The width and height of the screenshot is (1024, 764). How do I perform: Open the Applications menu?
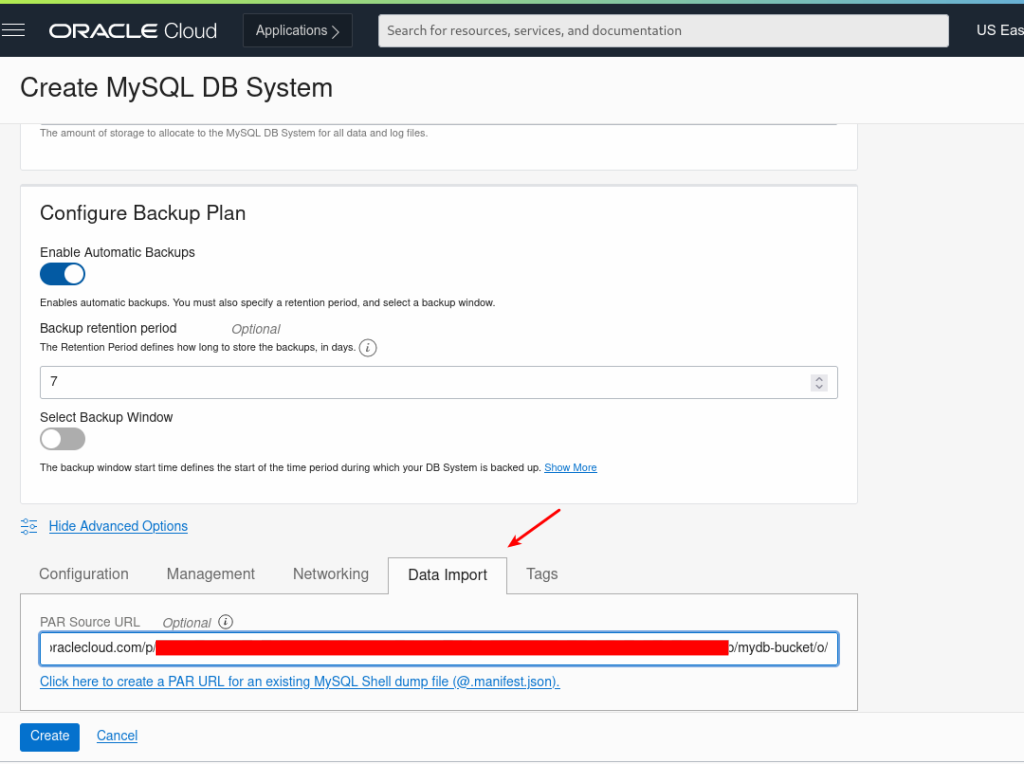point(297,30)
